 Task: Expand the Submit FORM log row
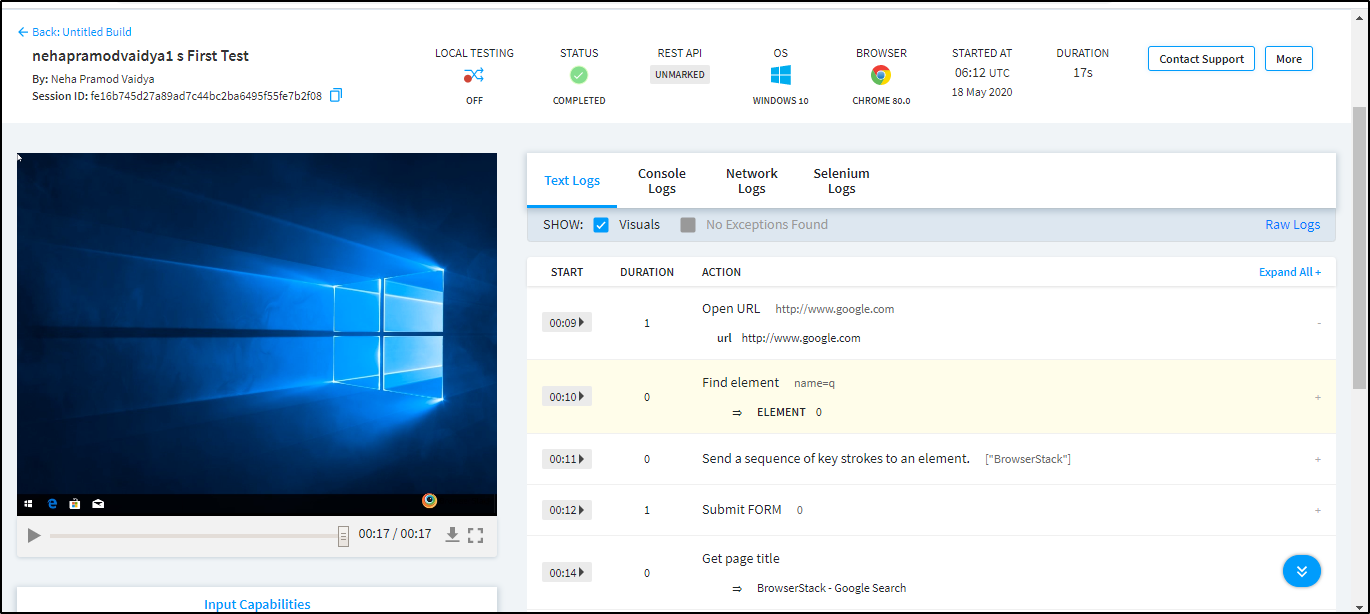1318,510
